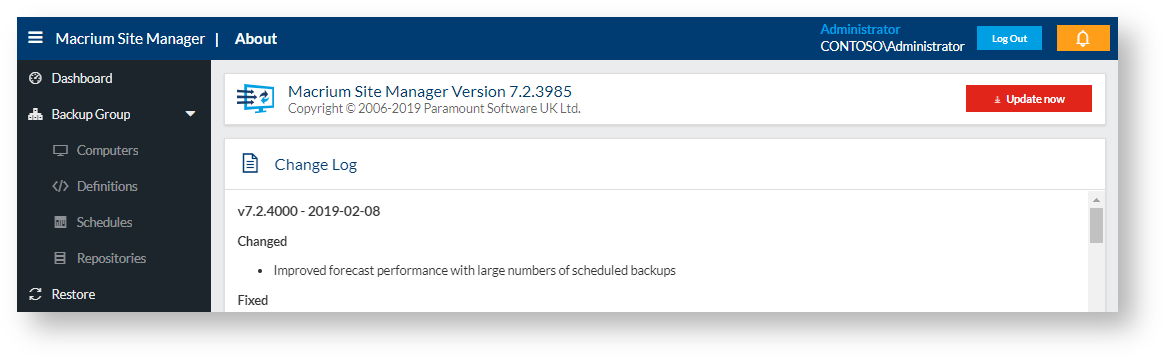The image size is (1166, 360).
Task: Collapse the Backup Group arrow
Action: pyautogui.click(x=190, y=115)
